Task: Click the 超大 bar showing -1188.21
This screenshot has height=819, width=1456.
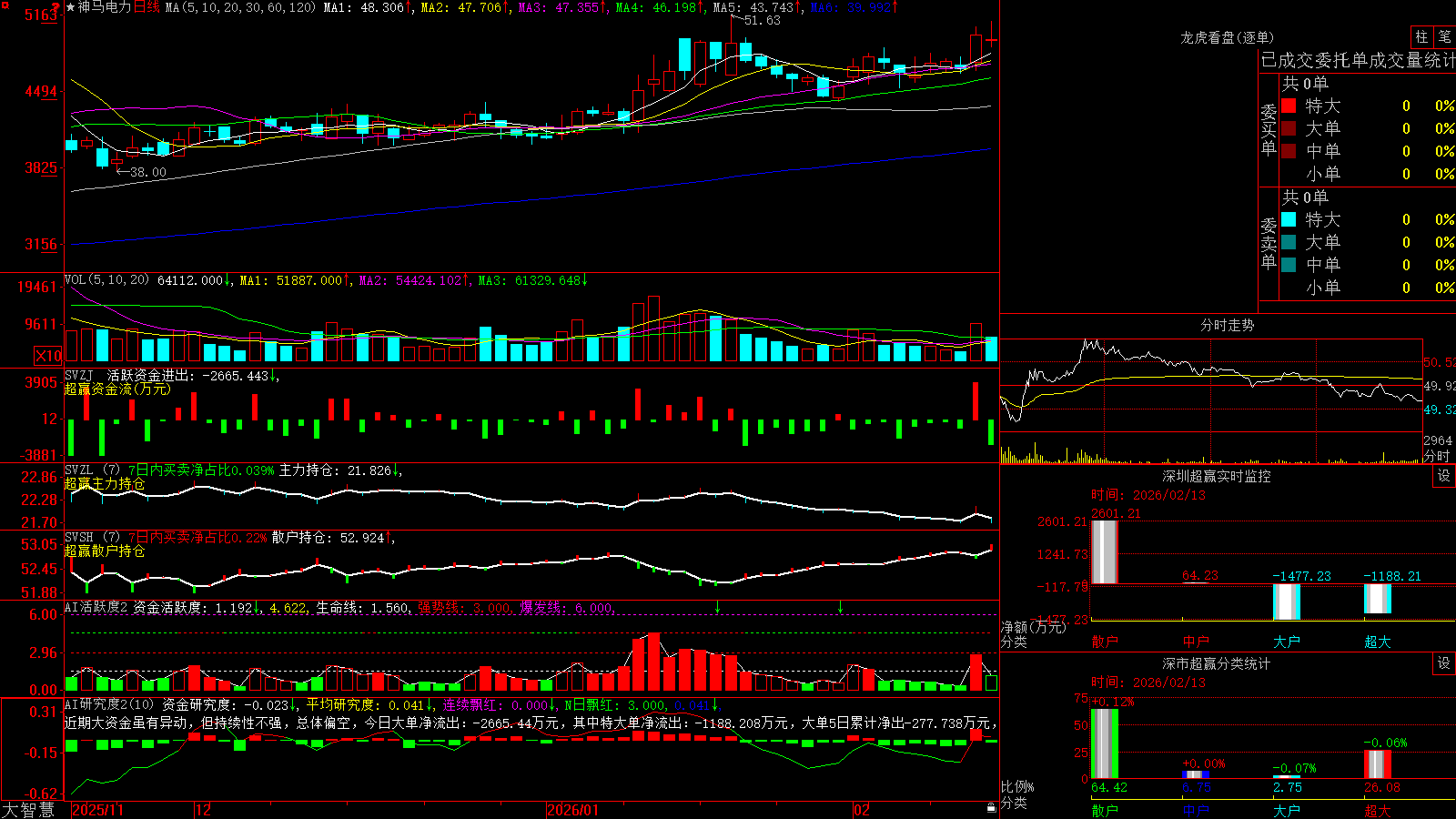Action: pos(1377,599)
